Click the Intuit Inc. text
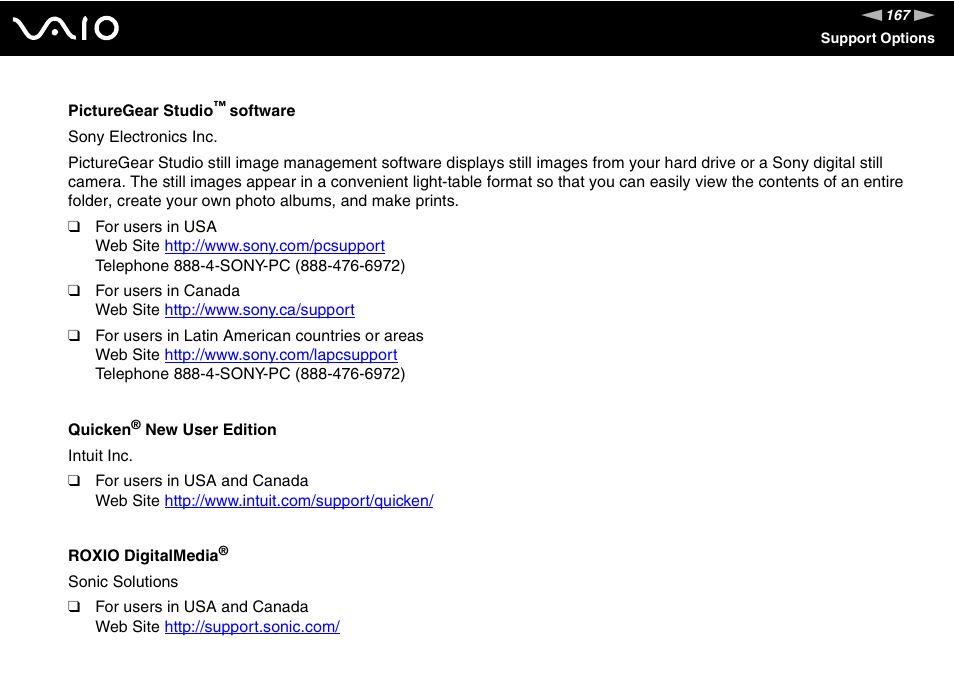 (x=100, y=456)
